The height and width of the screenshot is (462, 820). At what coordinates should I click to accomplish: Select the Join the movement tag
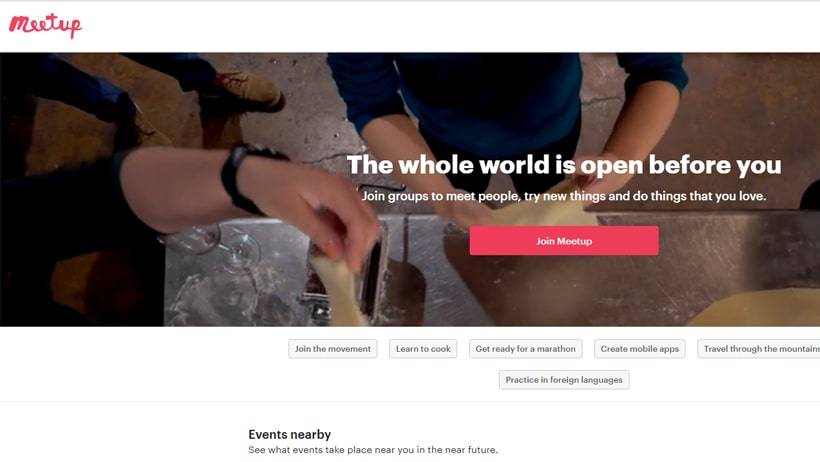333,349
